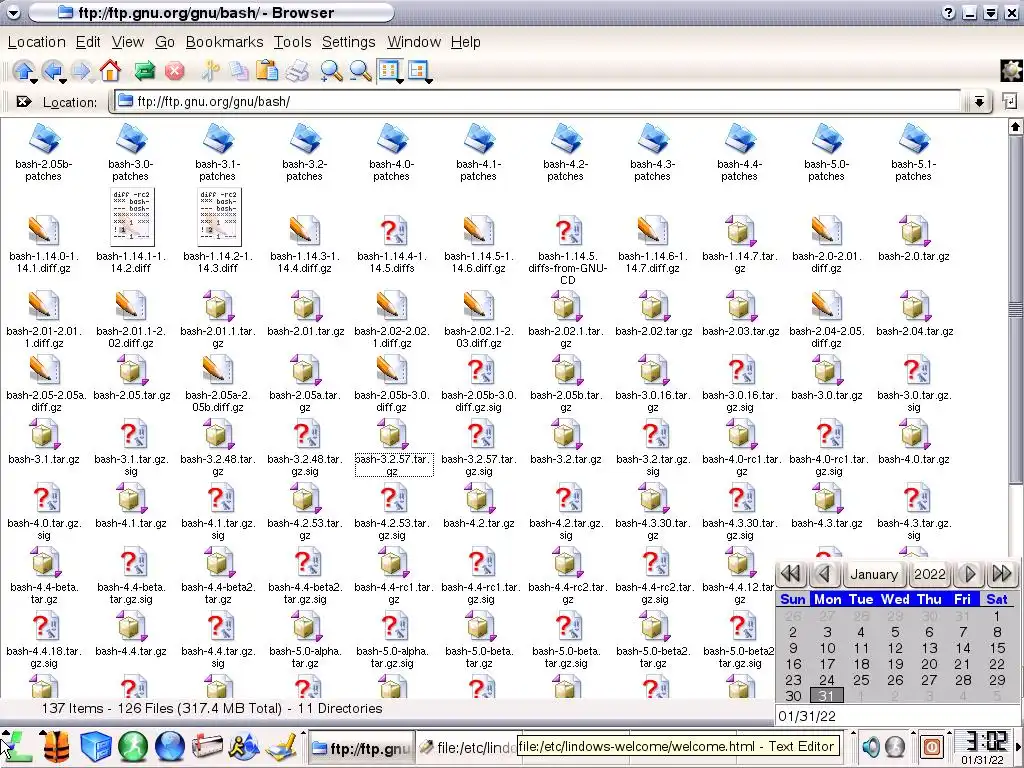Cut selection with the scissors icon

click(x=210, y=71)
